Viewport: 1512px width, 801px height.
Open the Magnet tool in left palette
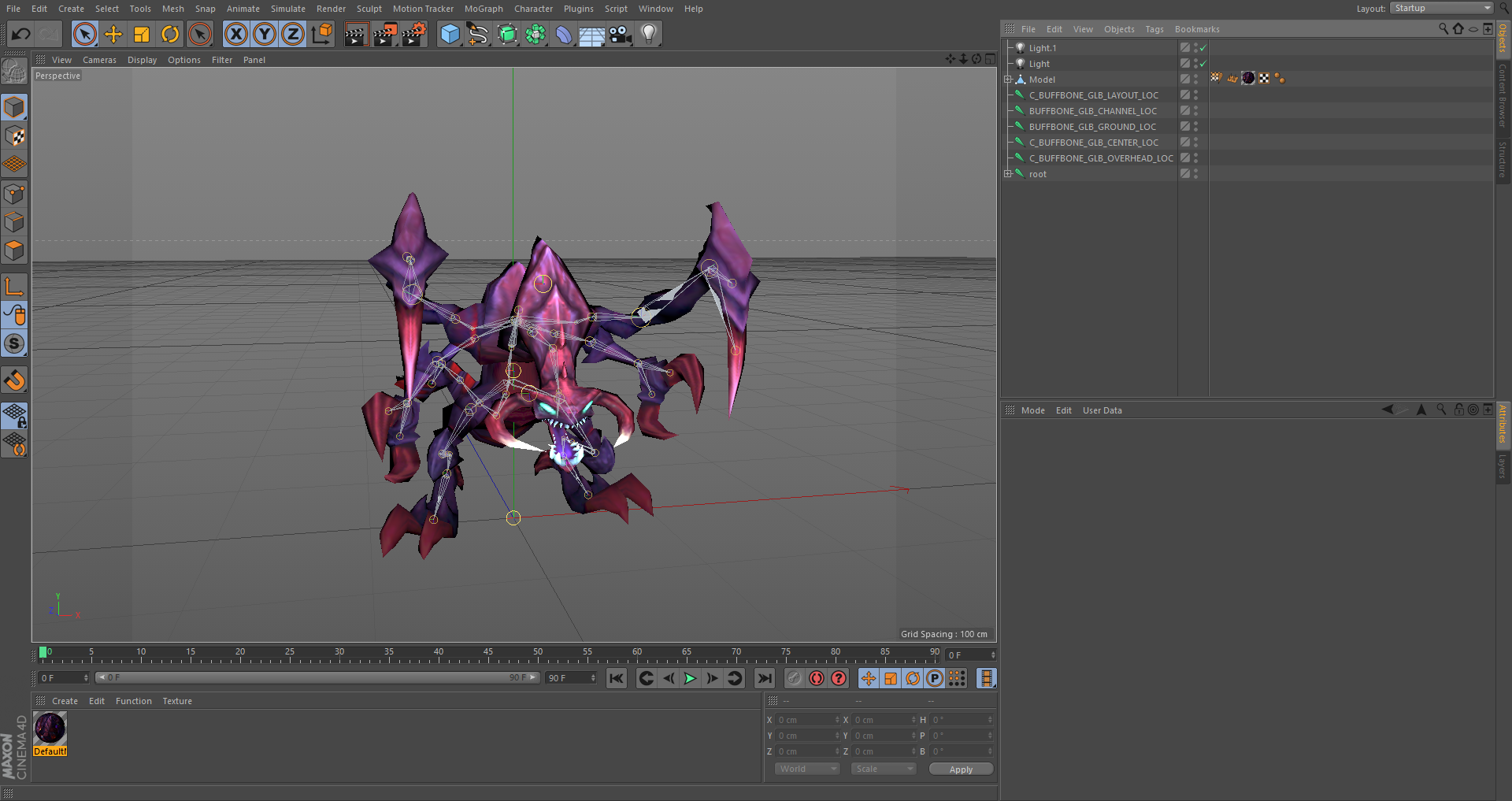tap(14, 380)
